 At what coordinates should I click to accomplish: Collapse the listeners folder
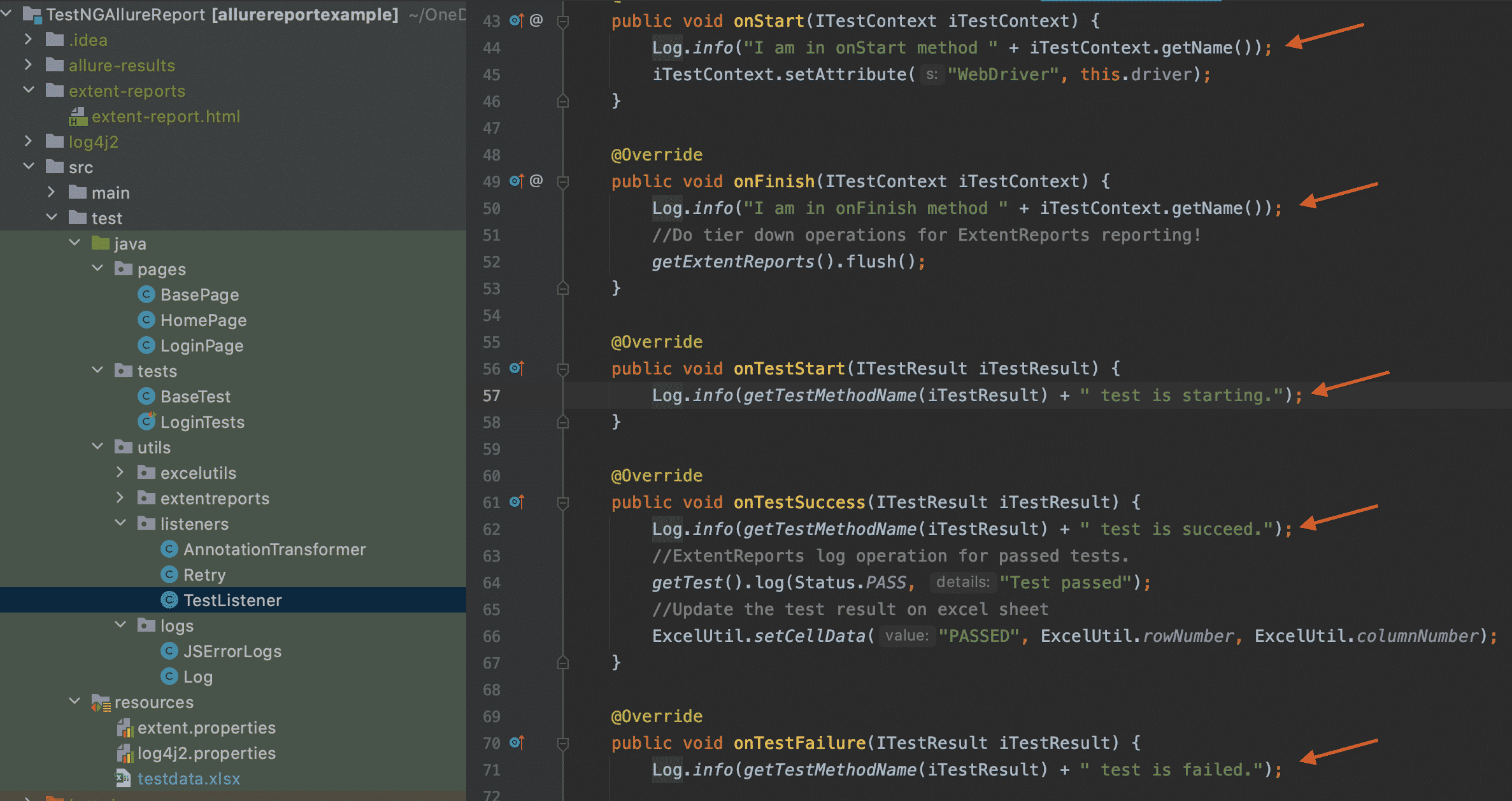(x=120, y=523)
